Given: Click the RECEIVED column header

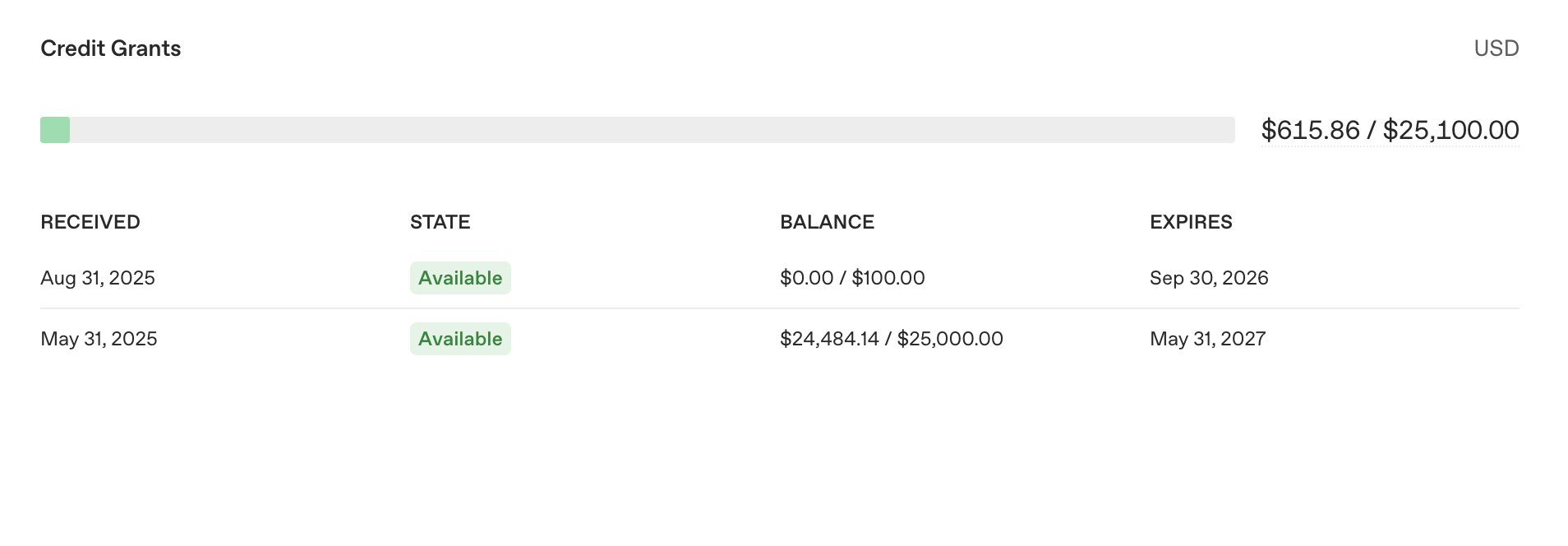Looking at the screenshot, I should (x=90, y=222).
